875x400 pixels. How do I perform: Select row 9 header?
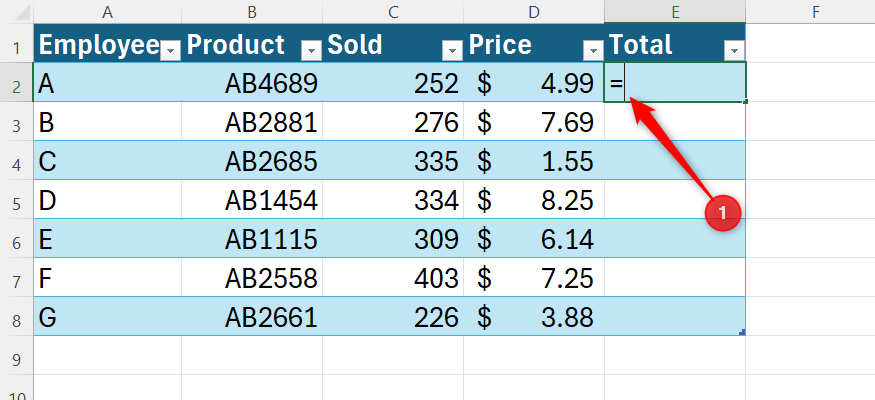tap(17, 355)
